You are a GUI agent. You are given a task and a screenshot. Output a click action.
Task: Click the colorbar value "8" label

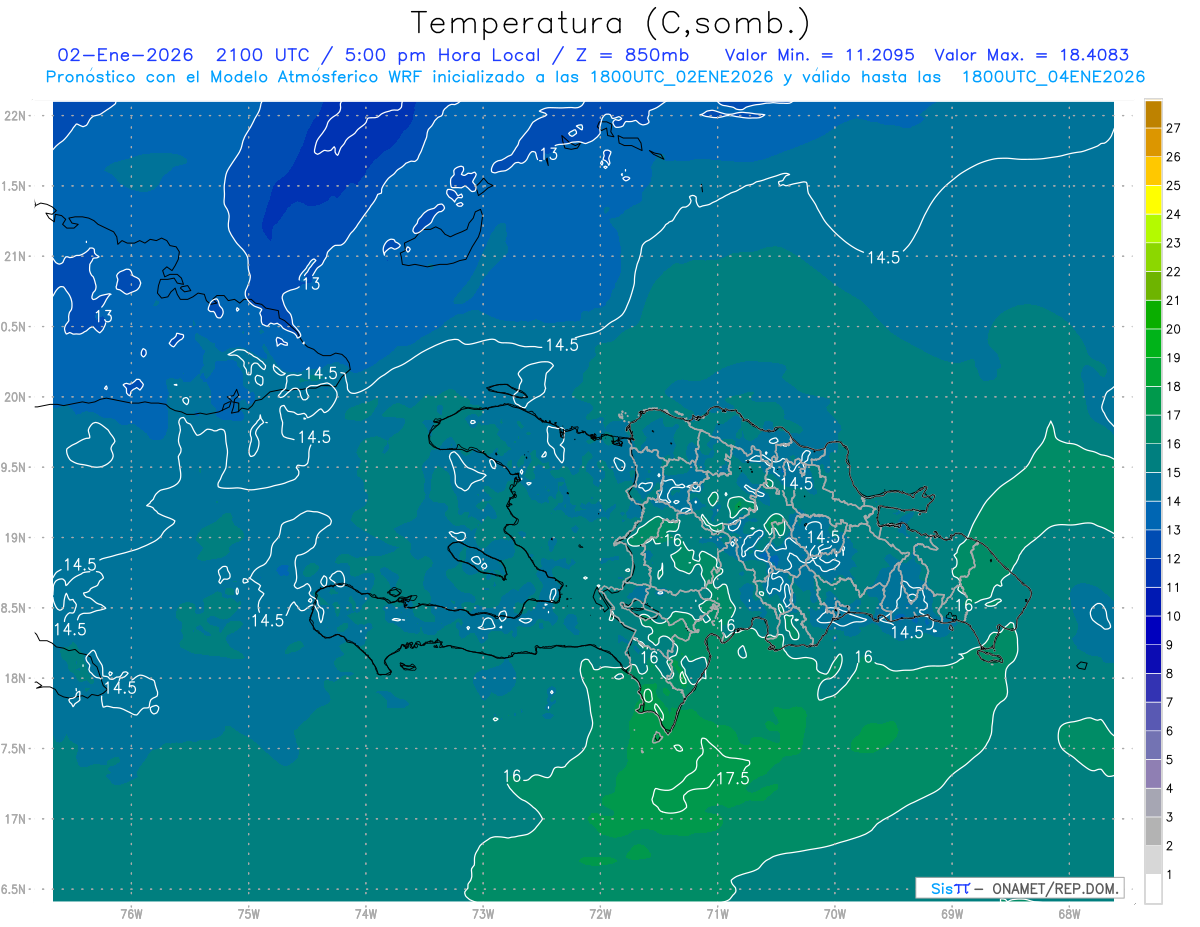click(x=1170, y=674)
